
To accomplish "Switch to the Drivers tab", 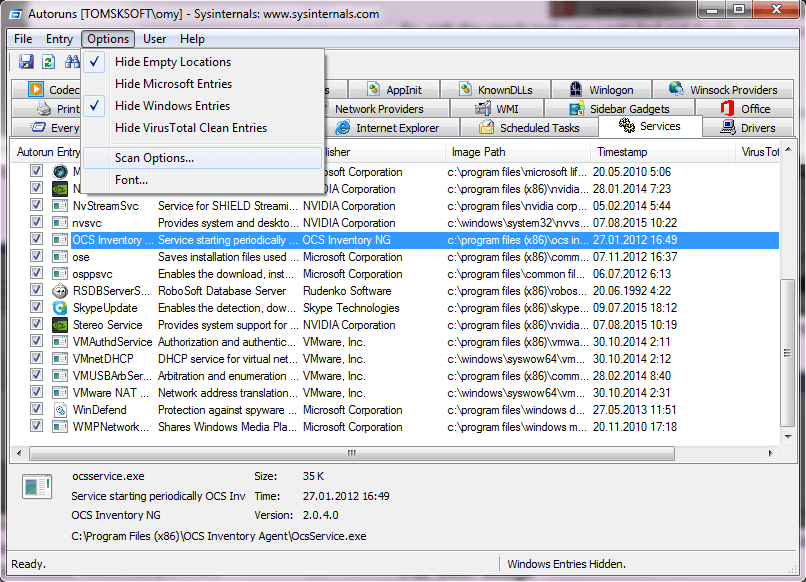I will pos(748,128).
